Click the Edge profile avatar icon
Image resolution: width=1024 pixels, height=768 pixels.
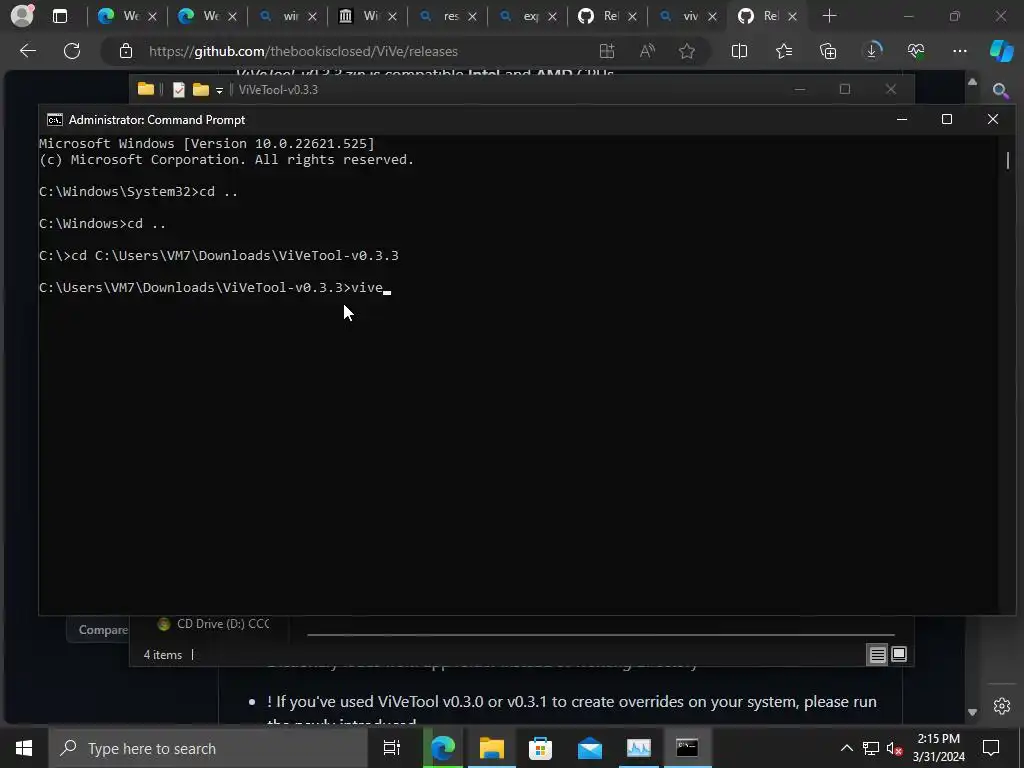tap(22, 16)
